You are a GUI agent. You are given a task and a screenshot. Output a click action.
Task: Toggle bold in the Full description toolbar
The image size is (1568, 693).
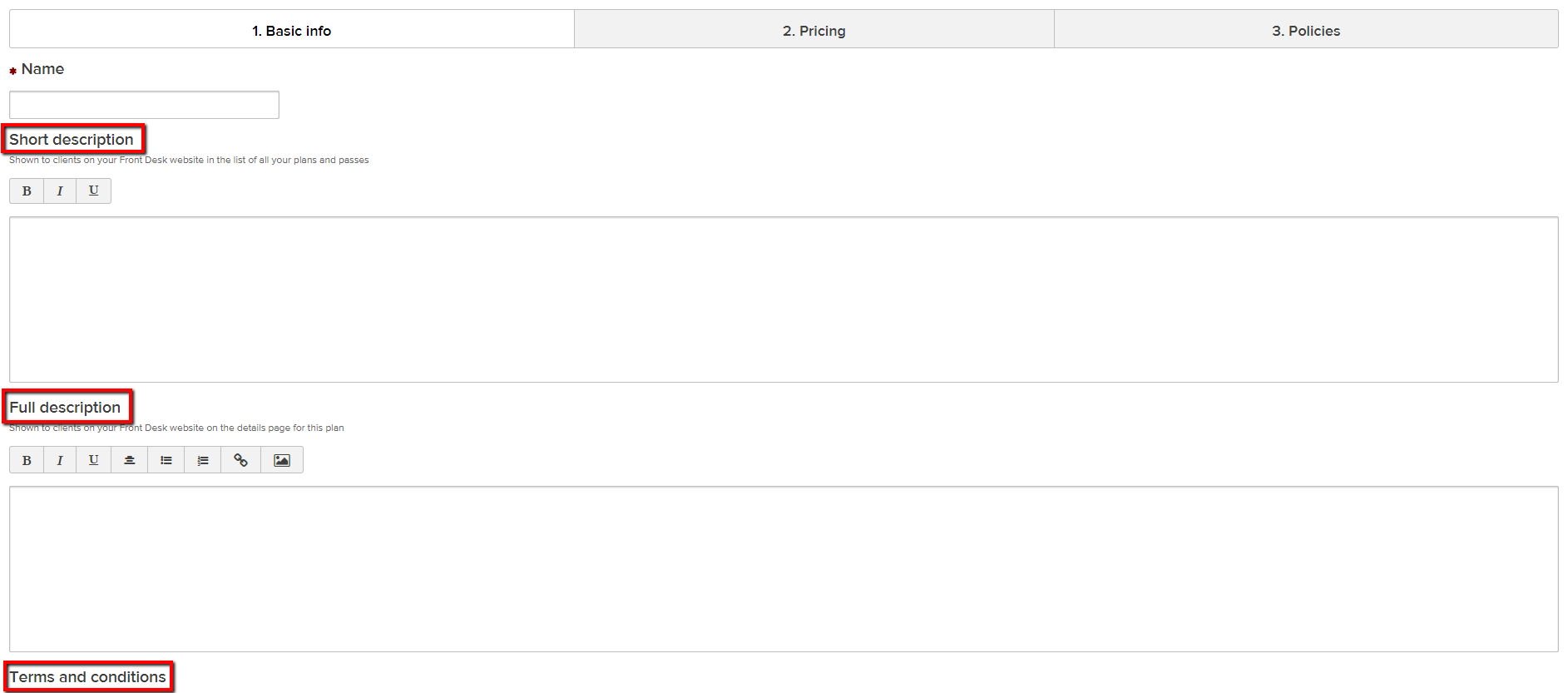point(27,460)
